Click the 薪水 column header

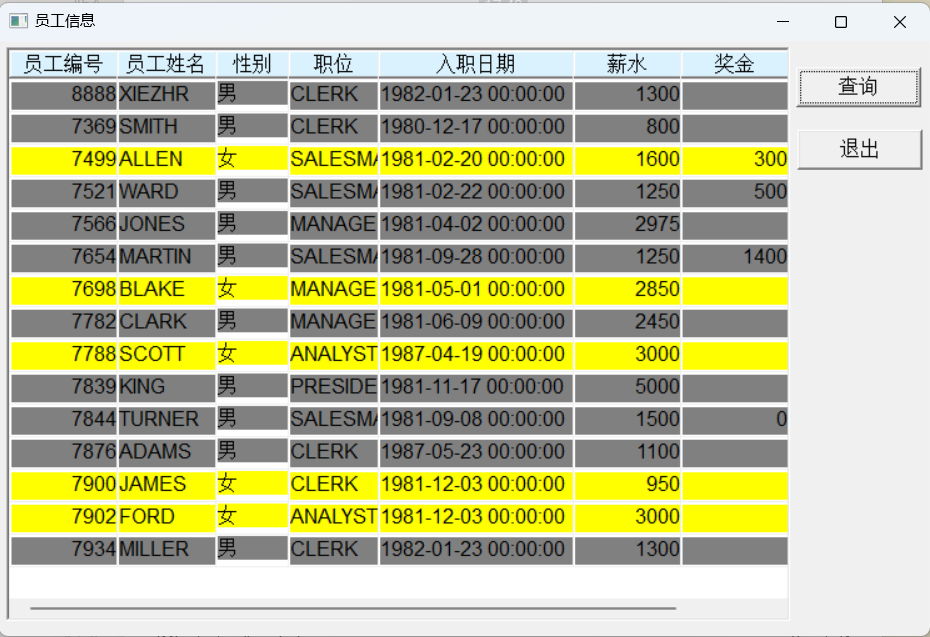coord(628,64)
